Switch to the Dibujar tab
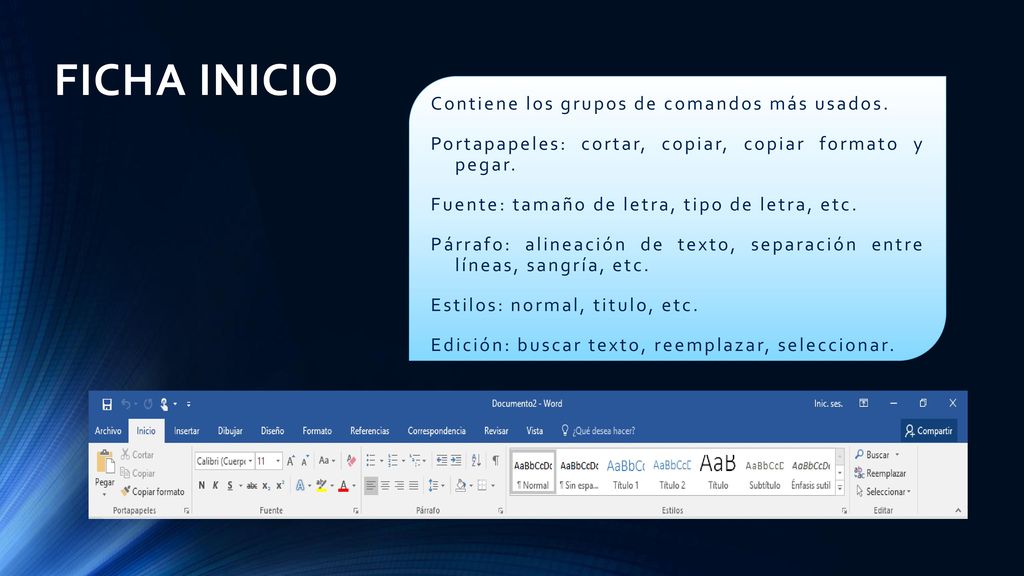 (x=230, y=431)
